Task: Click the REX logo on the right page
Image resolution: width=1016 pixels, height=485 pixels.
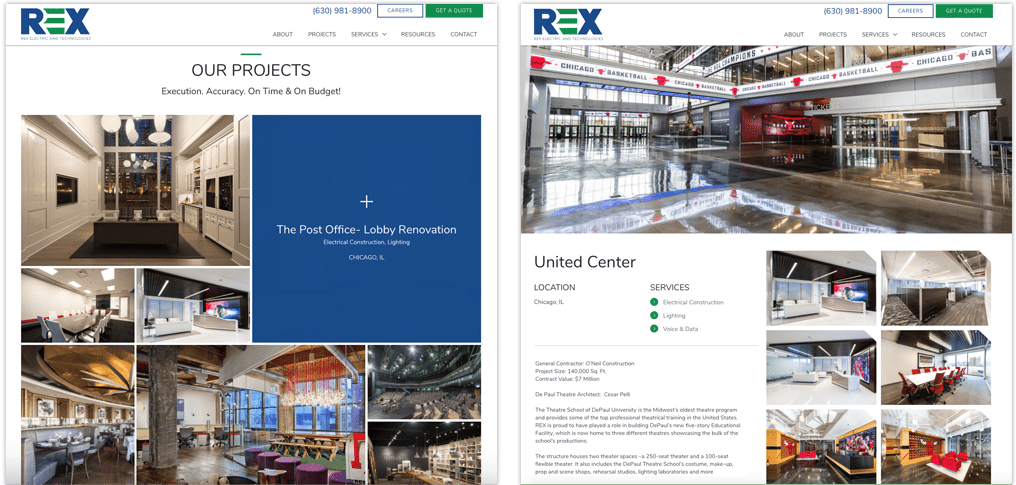Action: pos(567,23)
